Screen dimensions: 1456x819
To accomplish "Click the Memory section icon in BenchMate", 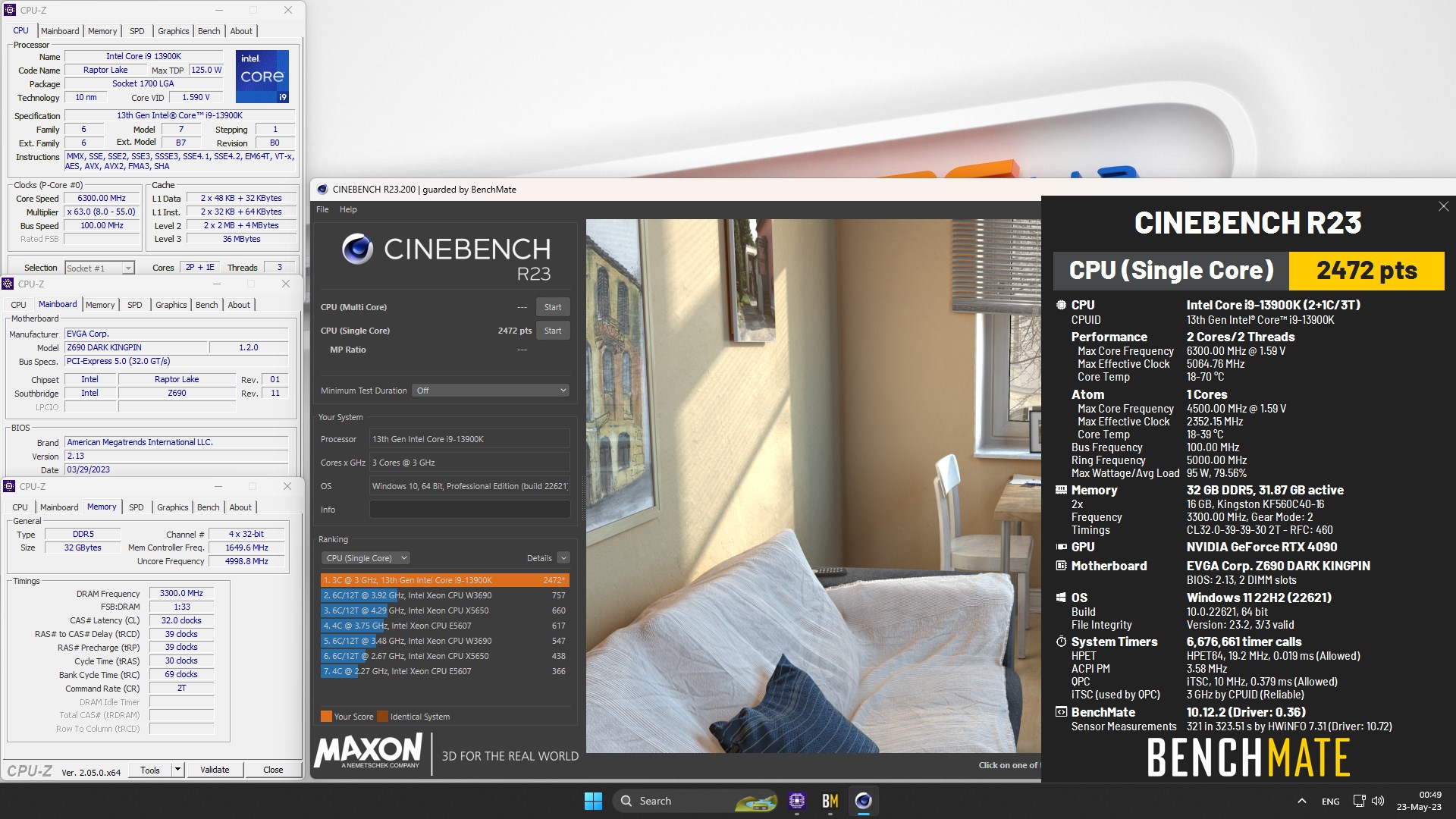I will [x=1061, y=490].
